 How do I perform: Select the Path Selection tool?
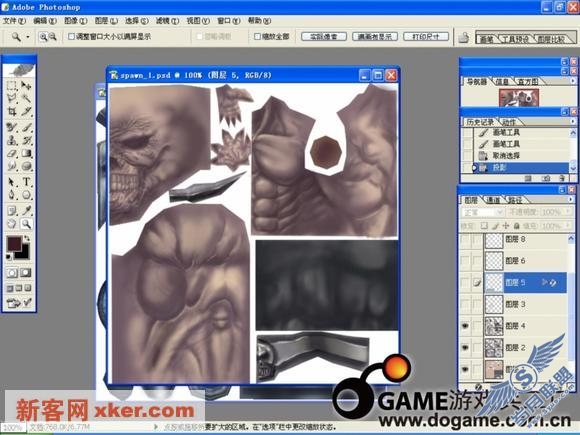pos(11,182)
